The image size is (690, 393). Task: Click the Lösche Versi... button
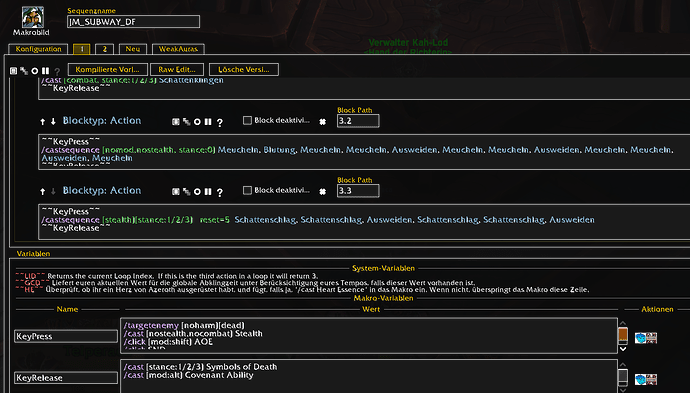[244, 70]
